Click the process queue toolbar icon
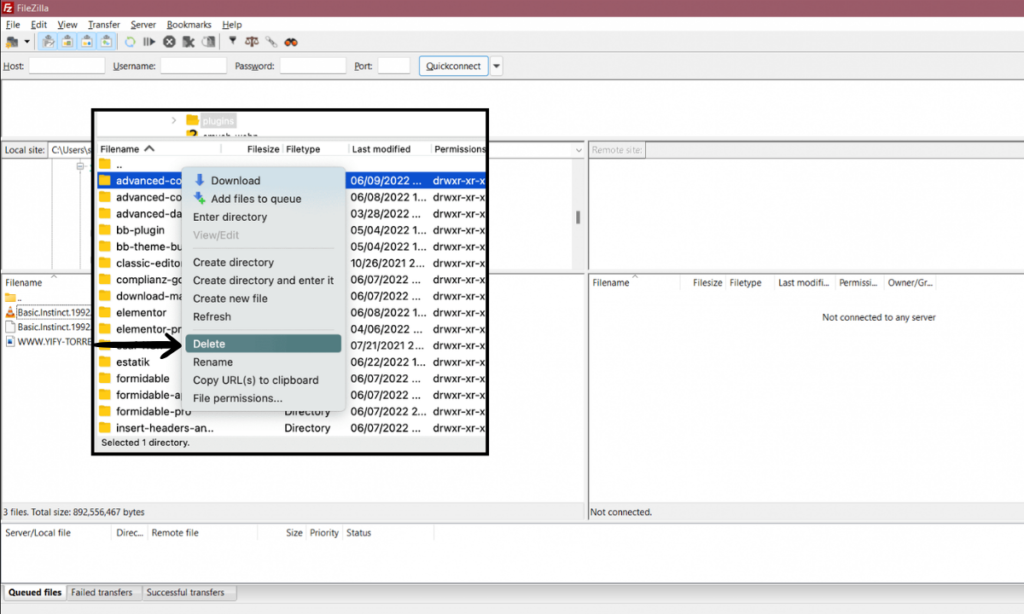This screenshot has height=614, width=1024. [149, 42]
